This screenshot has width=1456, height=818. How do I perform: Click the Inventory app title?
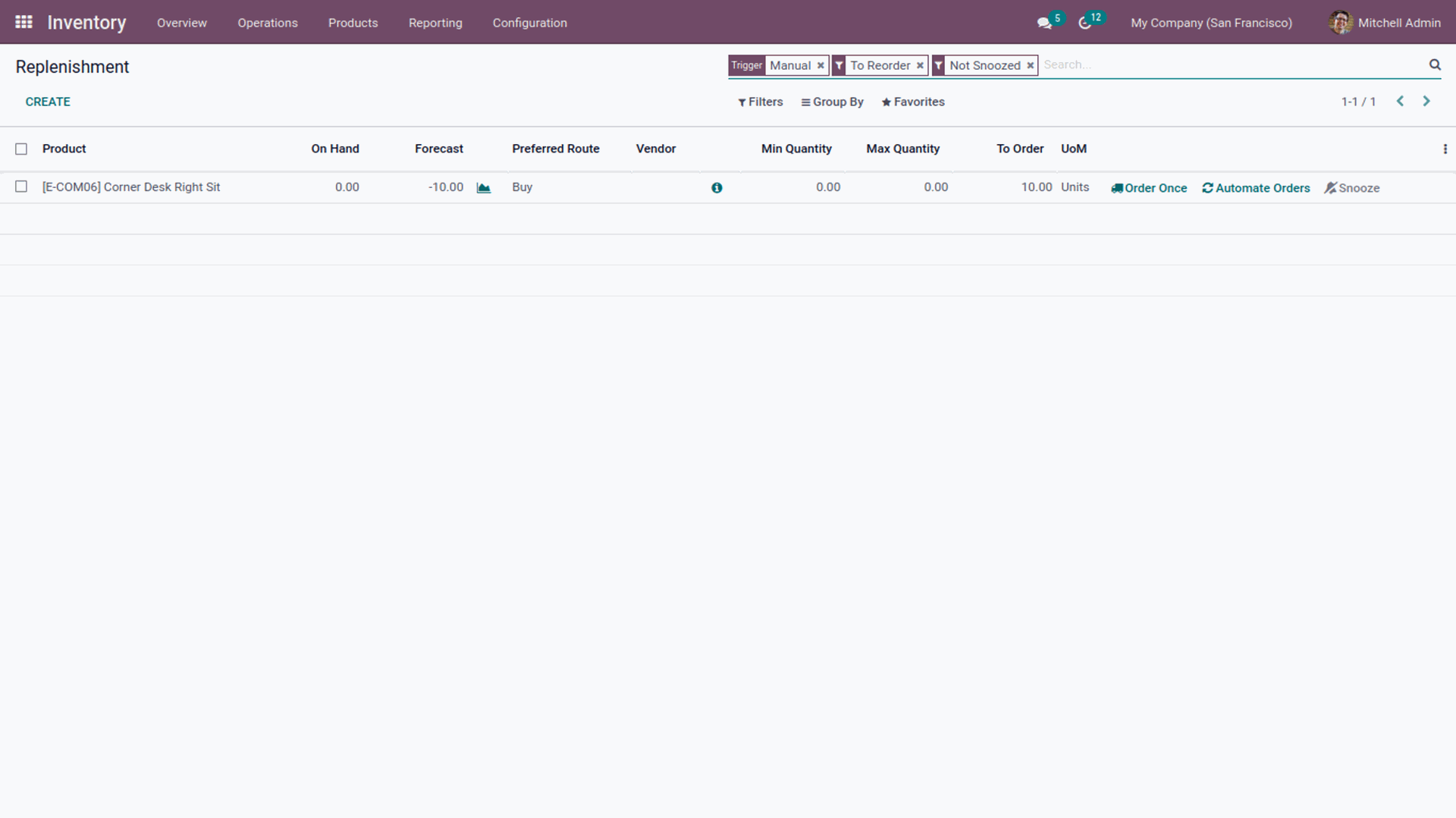(x=86, y=23)
